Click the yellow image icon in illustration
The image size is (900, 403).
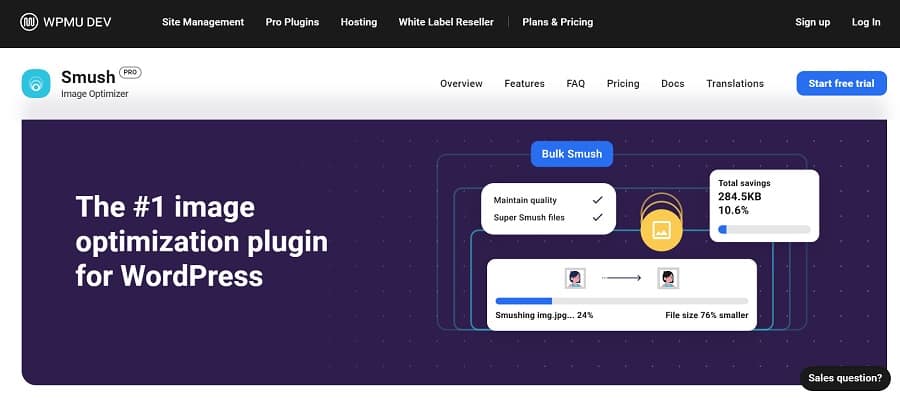(660, 231)
